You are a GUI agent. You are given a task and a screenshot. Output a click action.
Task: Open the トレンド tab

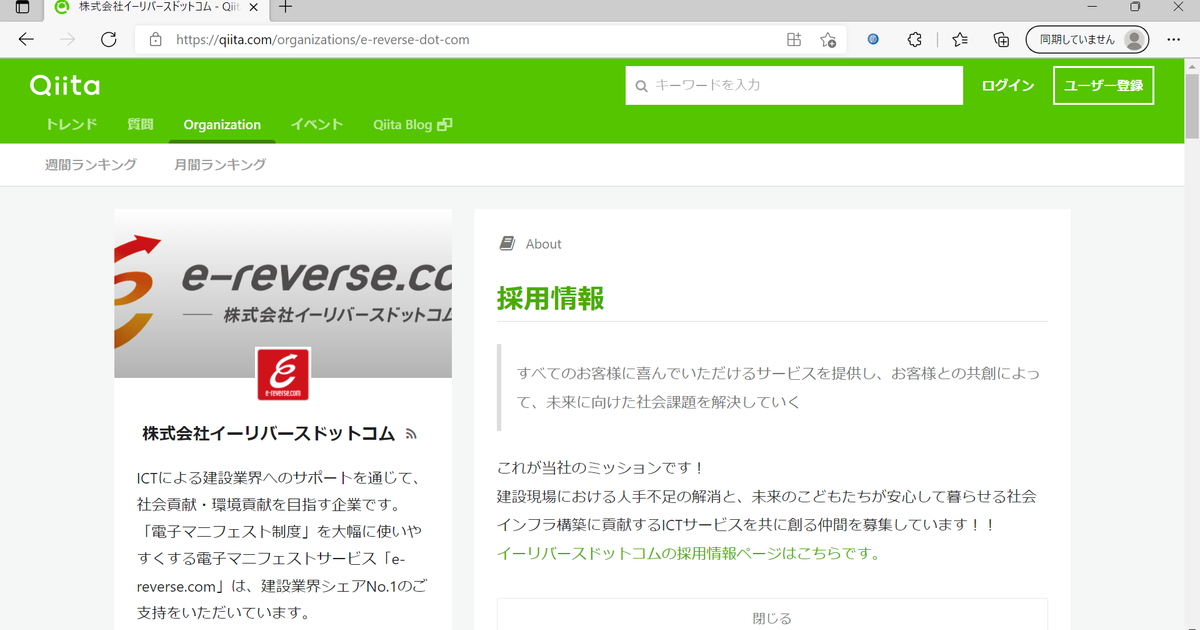tap(71, 125)
